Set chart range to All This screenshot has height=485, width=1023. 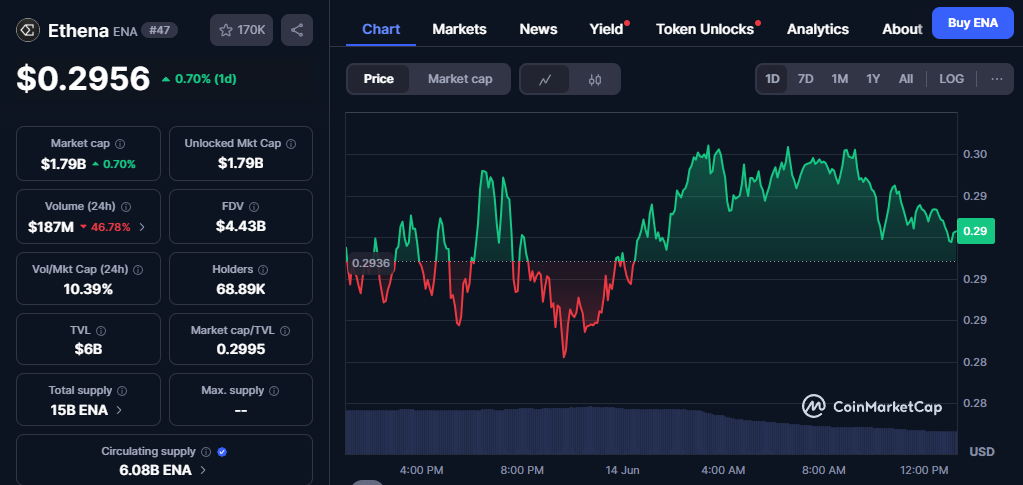tap(906, 79)
